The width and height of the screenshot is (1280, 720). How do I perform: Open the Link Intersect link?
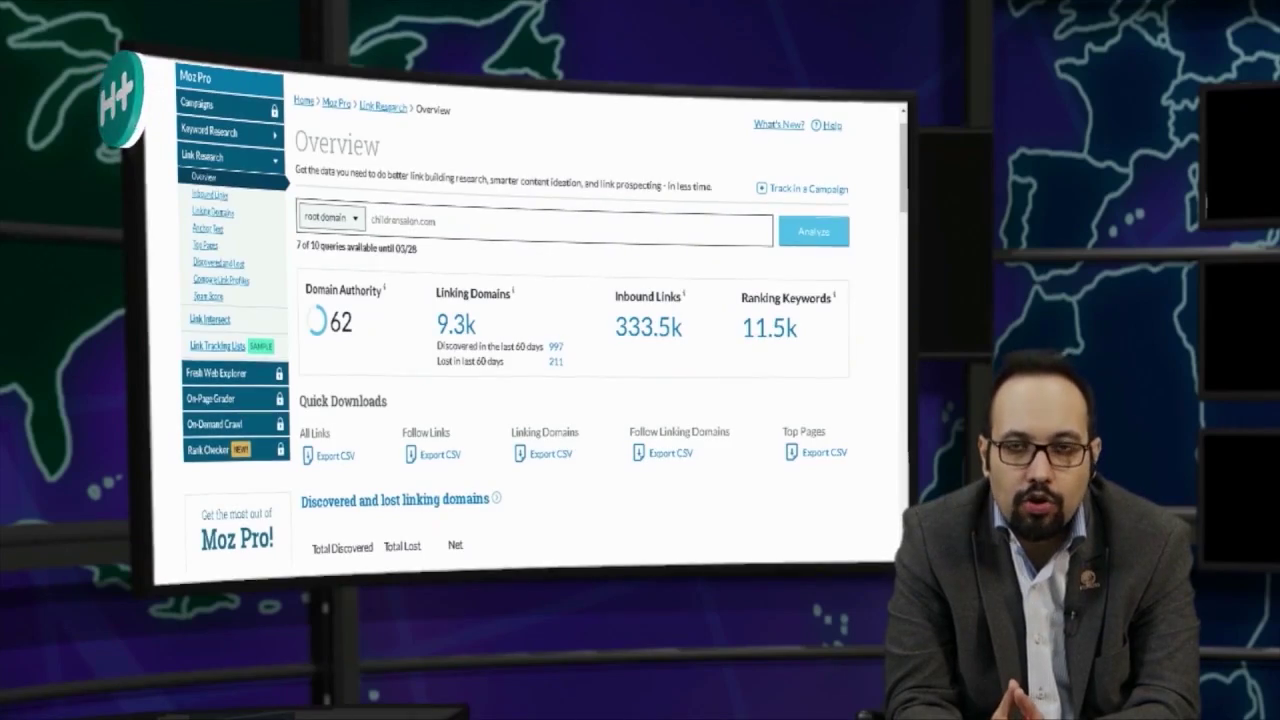[x=210, y=319]
